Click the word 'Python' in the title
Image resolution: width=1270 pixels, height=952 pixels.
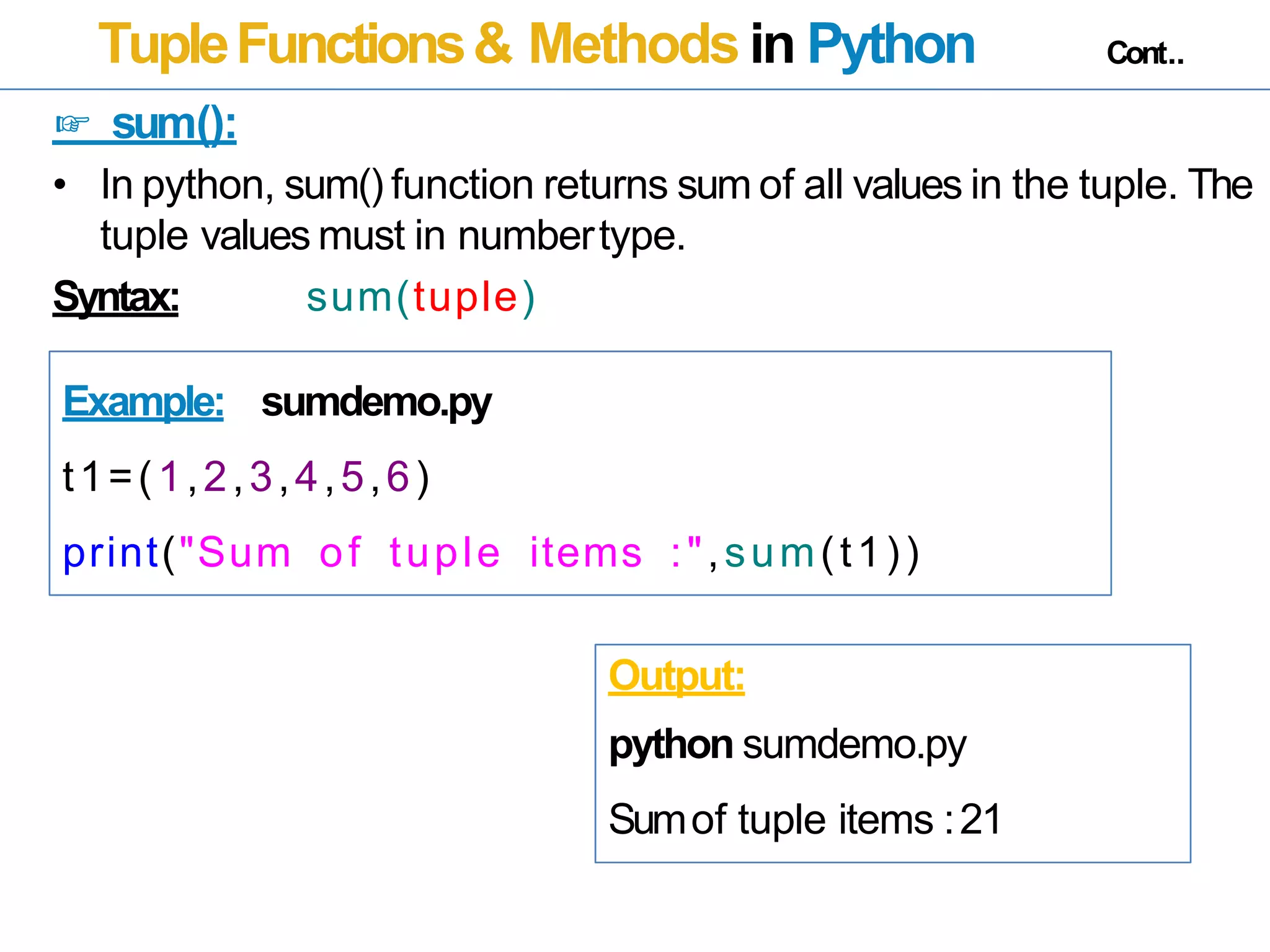click(x=890, y=45)
